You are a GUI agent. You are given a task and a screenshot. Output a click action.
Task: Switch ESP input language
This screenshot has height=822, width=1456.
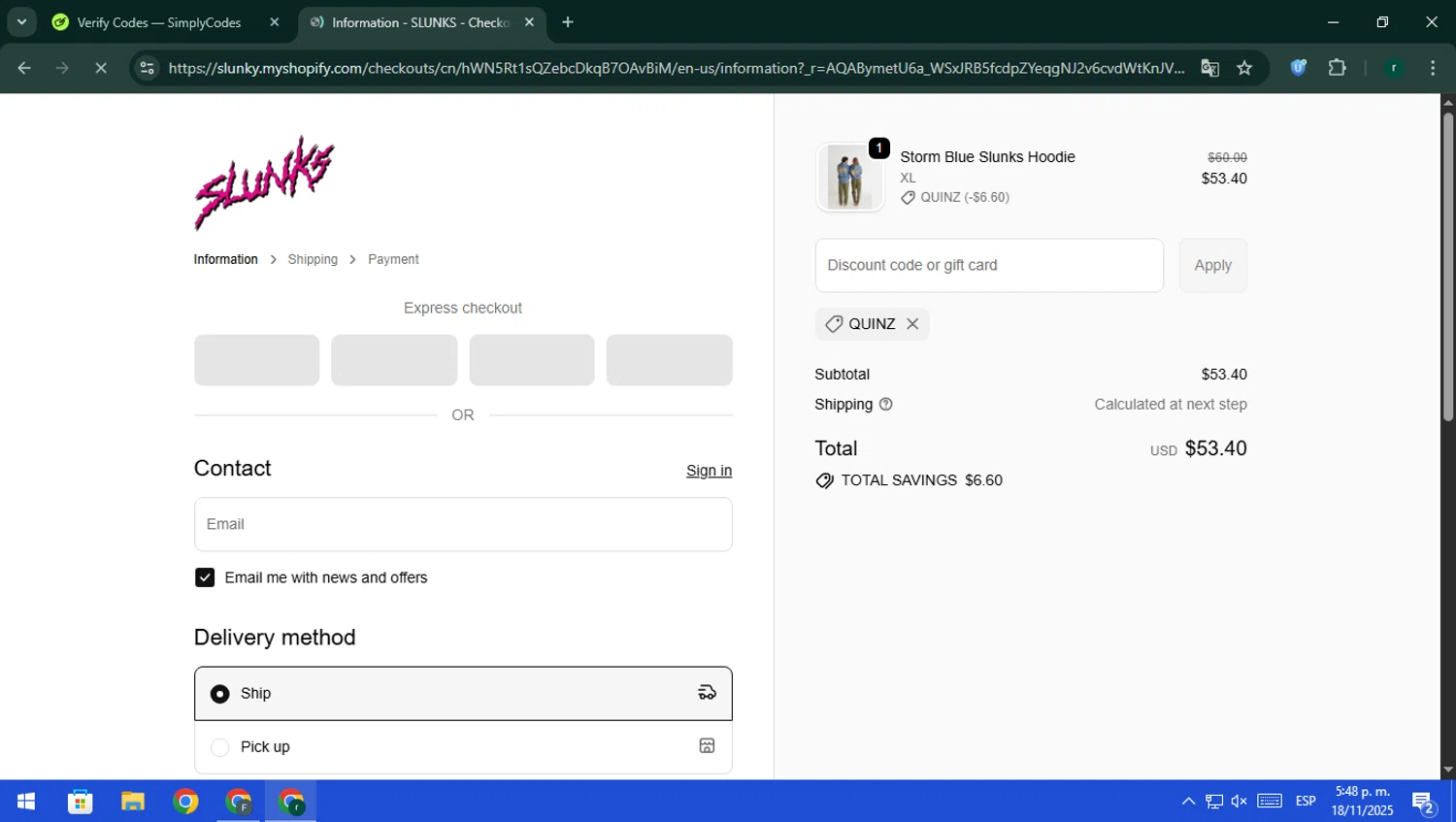(x=1306, y=802)
